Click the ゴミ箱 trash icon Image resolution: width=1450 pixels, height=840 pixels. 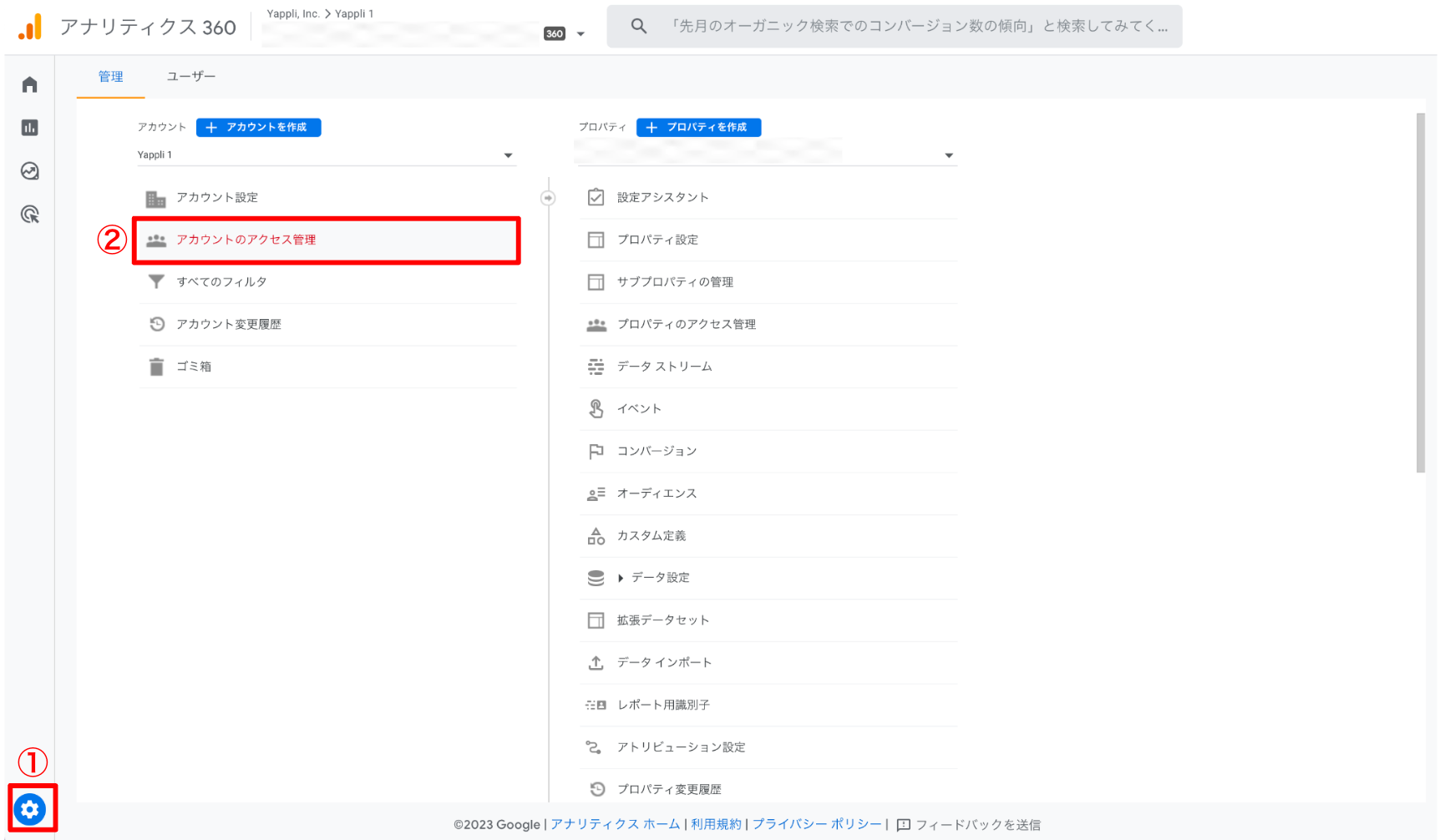point(156,367)
